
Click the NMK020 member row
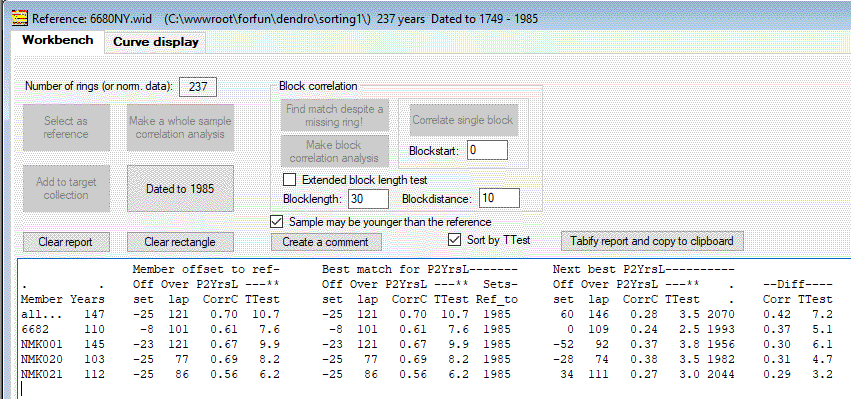[x=426, y=359]
